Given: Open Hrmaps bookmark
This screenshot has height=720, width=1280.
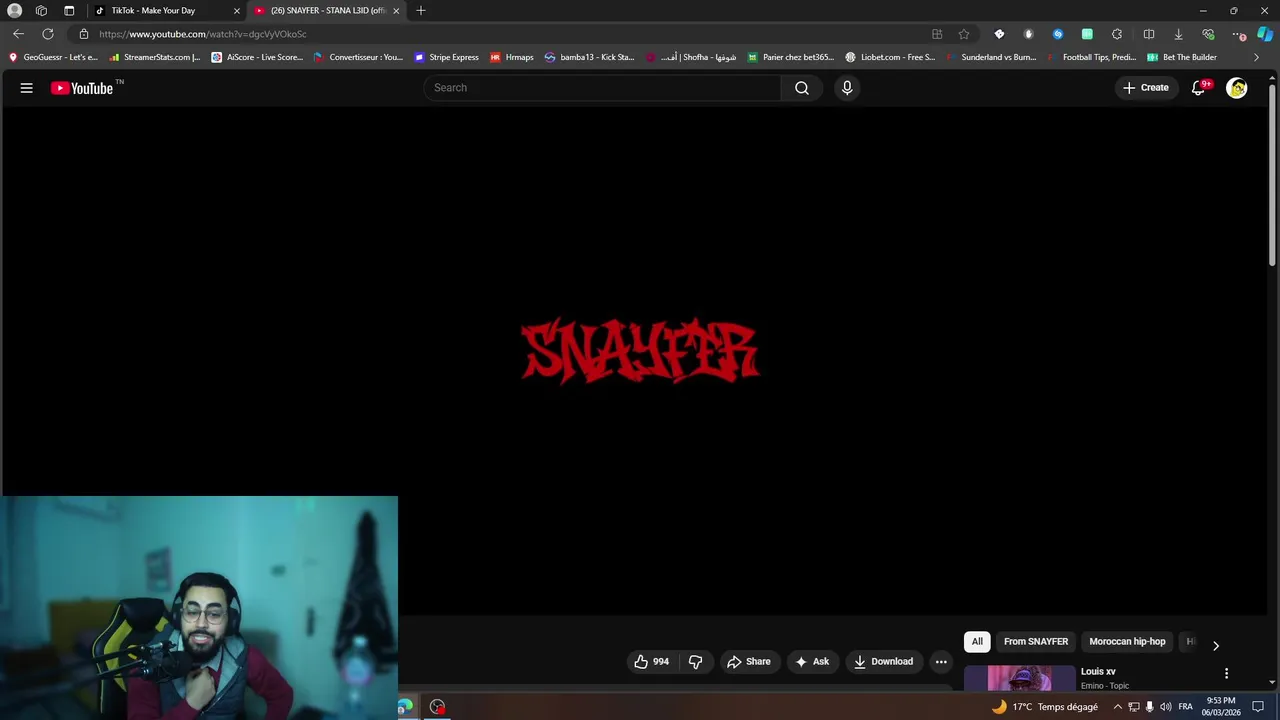Looking at the screenshot, I should (511, 57).
